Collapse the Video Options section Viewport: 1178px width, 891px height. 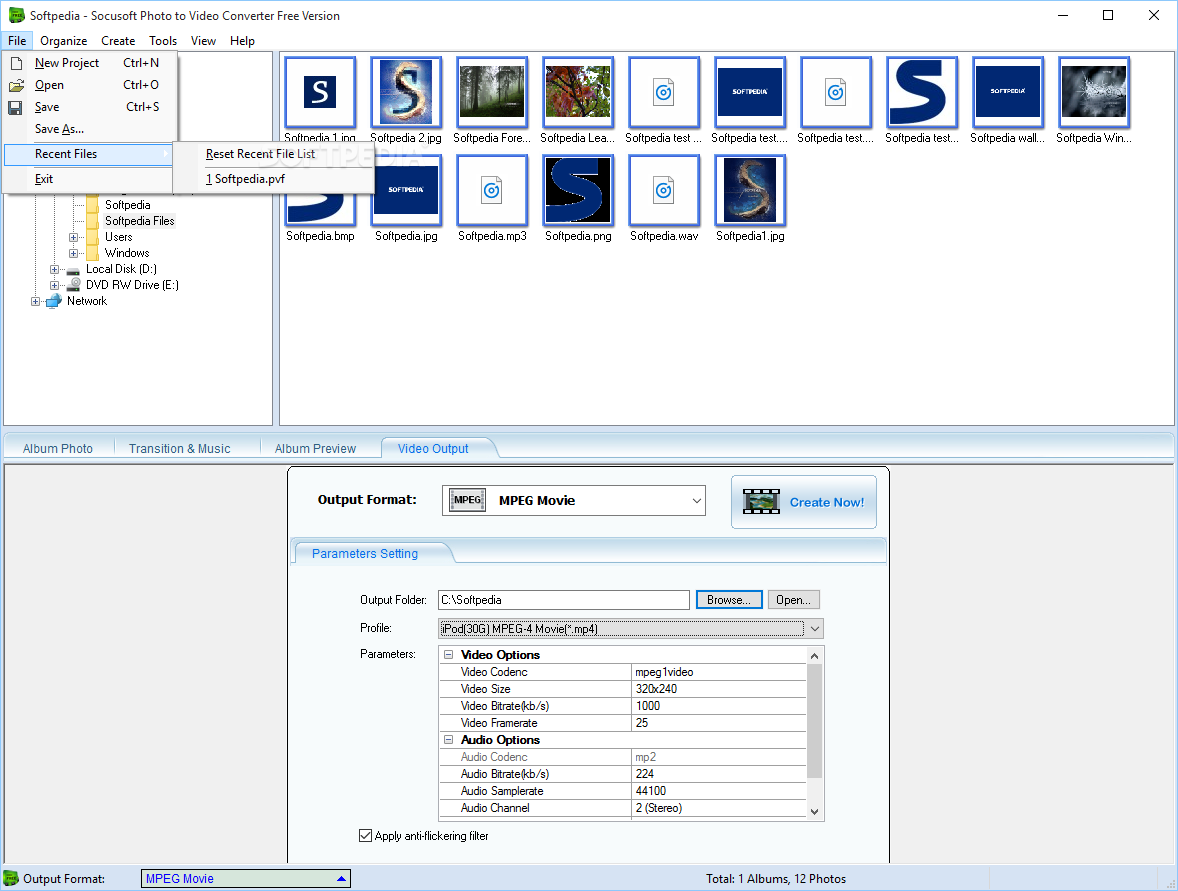[449, 654]
